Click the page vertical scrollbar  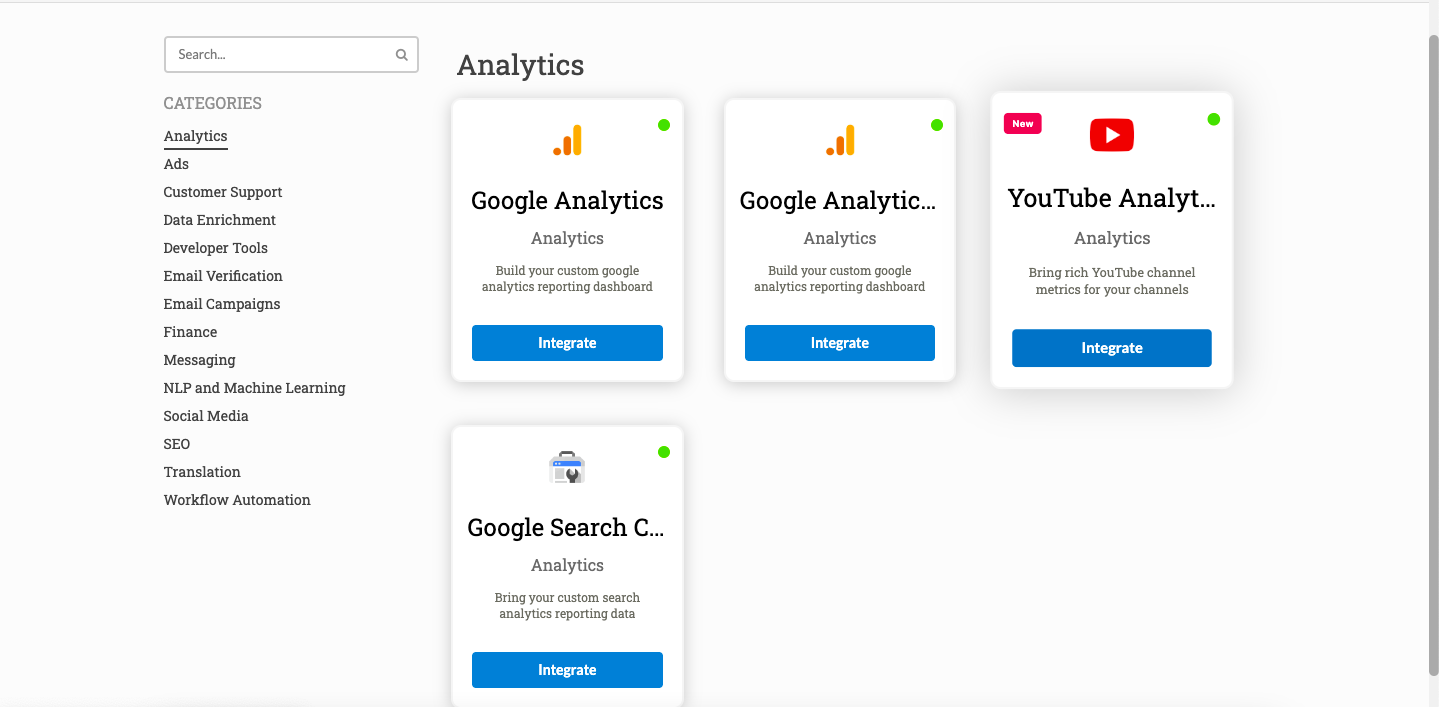[1433, 355]
